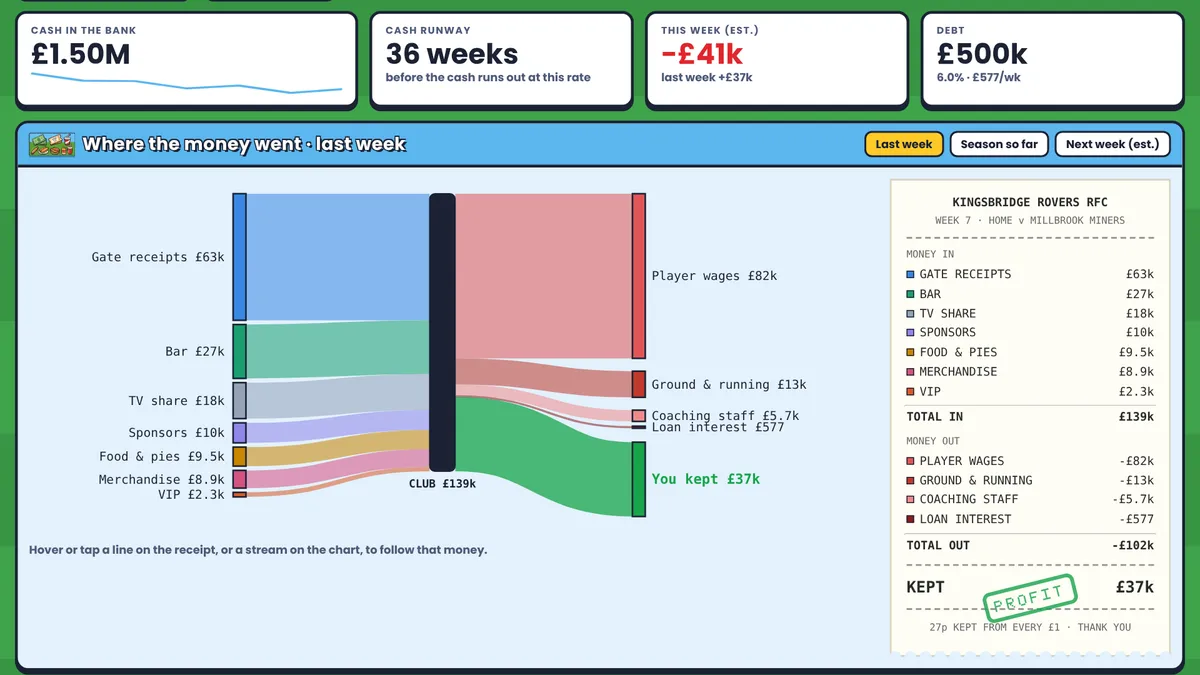Image resolution: width=1200 pixels, height=675 pixels.
Task: Click the 'Coaching staff £5.7k' chart label
Action: (x=725, y=416)
